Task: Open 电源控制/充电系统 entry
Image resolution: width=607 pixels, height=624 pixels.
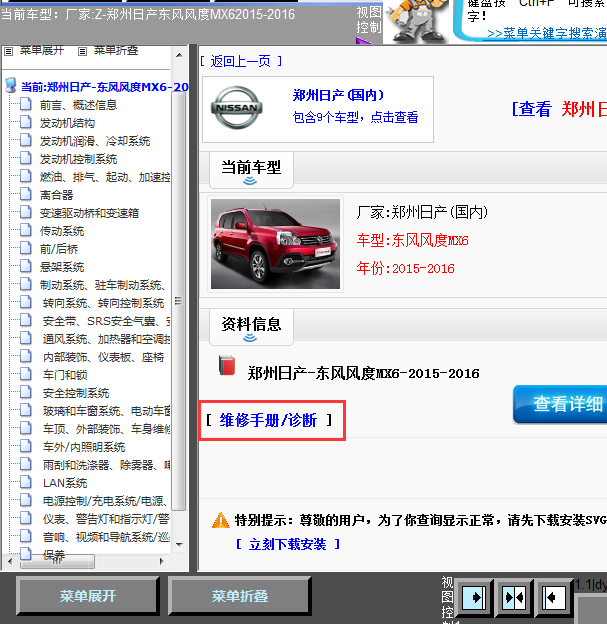Action: (x=105, y=501)
